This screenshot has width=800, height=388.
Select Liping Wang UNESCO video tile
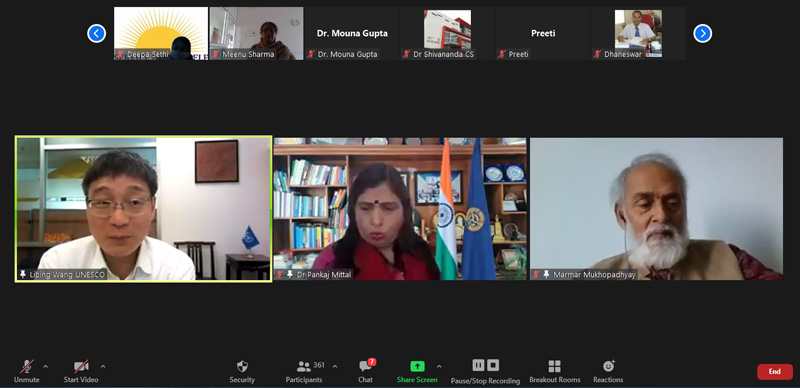tap(143, 209)
